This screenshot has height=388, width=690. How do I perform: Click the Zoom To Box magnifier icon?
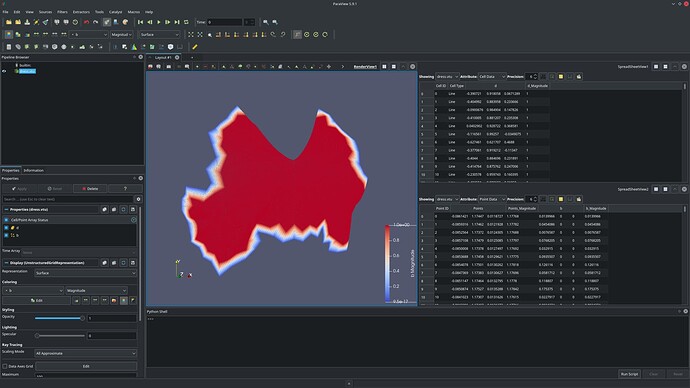tap(210, 35)
